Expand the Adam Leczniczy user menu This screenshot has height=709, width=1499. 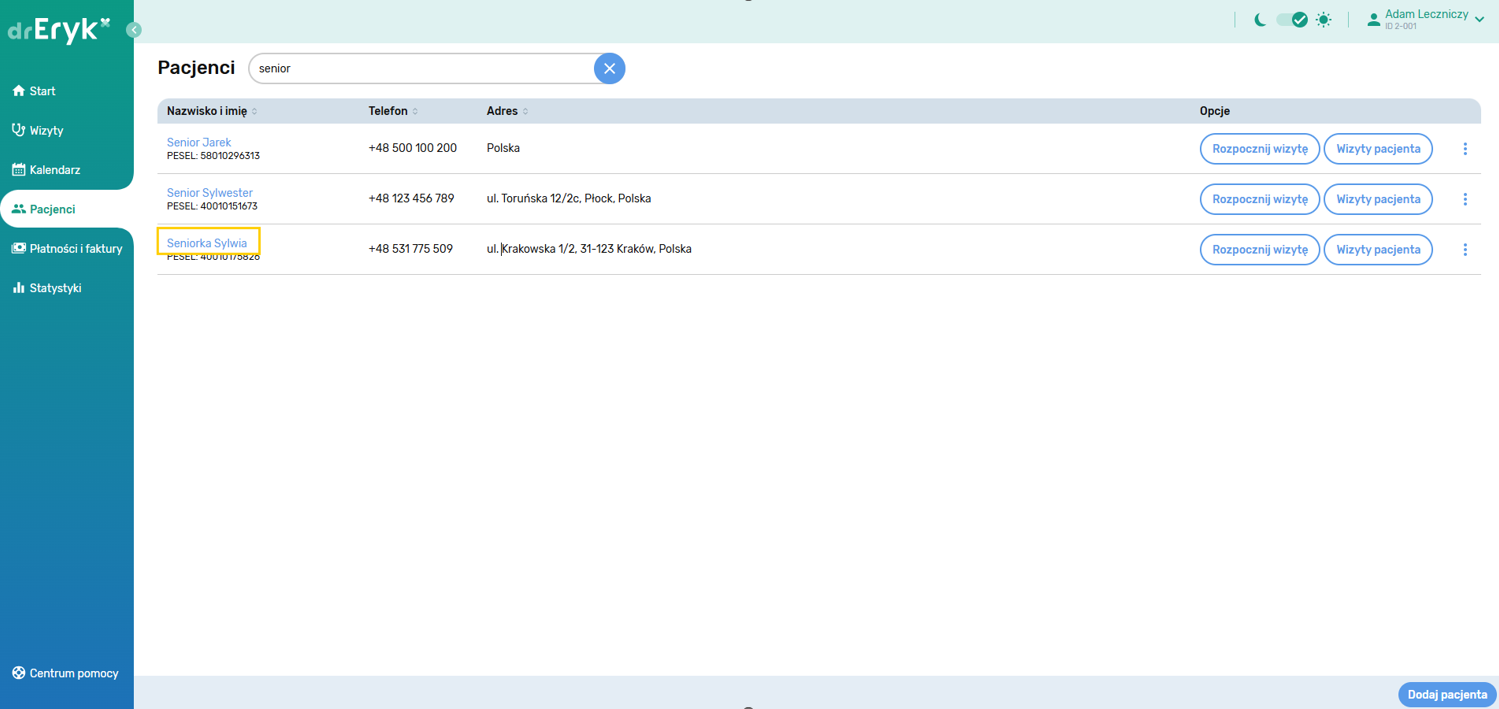[1479, 20]
